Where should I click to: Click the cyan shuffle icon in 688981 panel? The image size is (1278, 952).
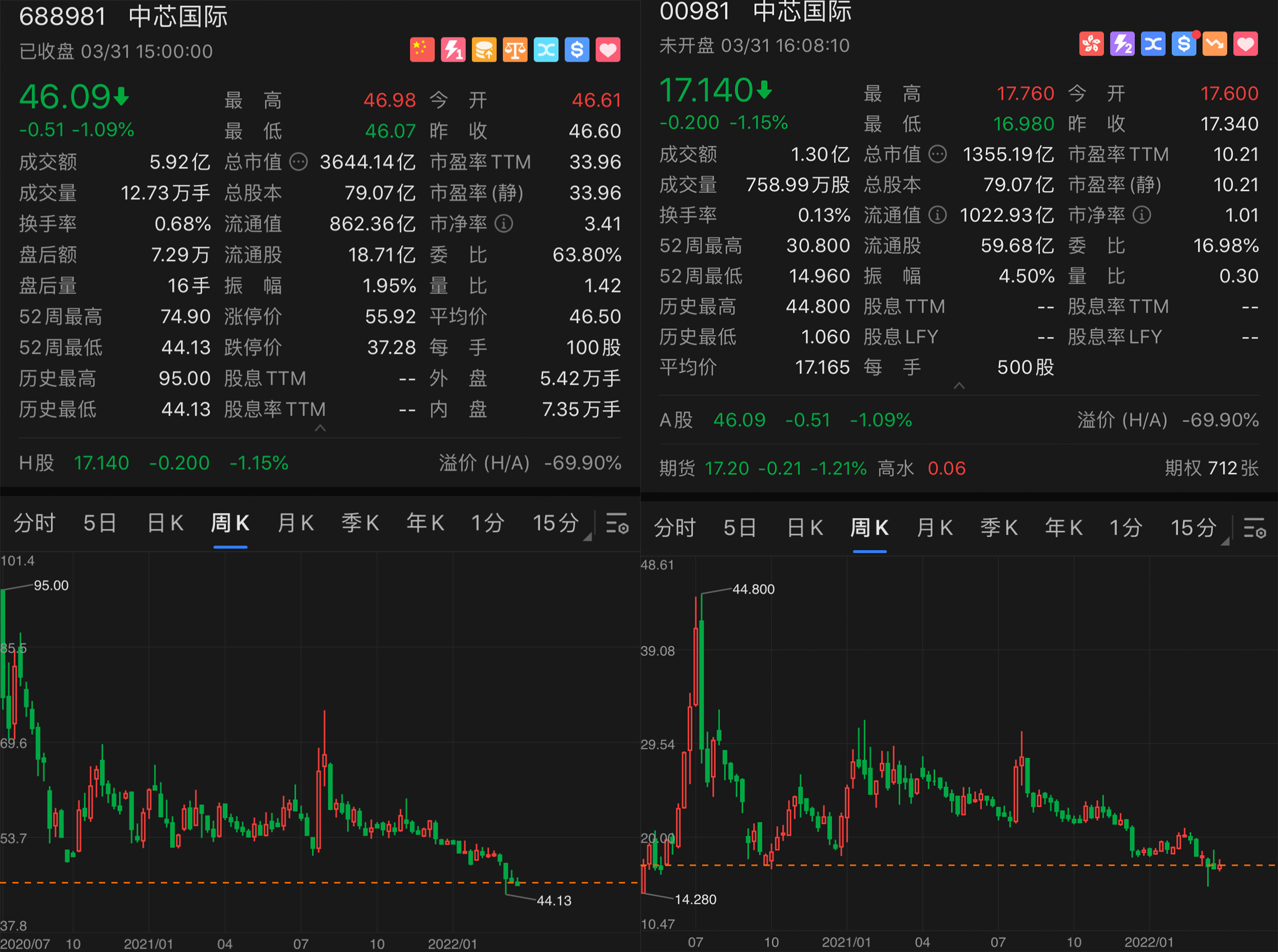[x=546, y=49]
